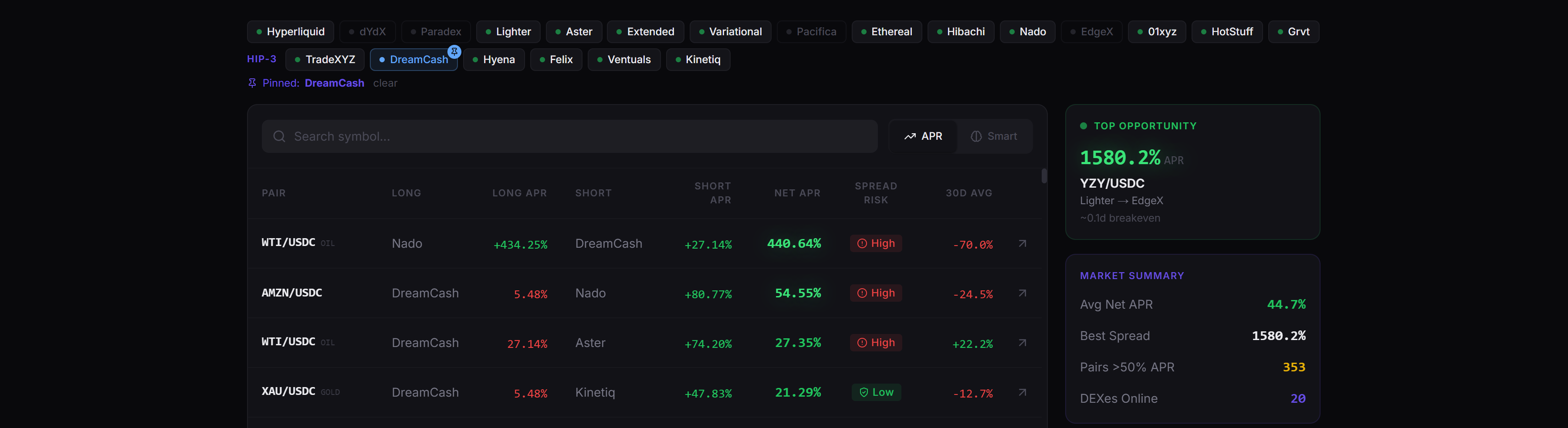Click the 27.35% net APR value
The height and width of the screenshot is (428, 1568).
point(798,343)
